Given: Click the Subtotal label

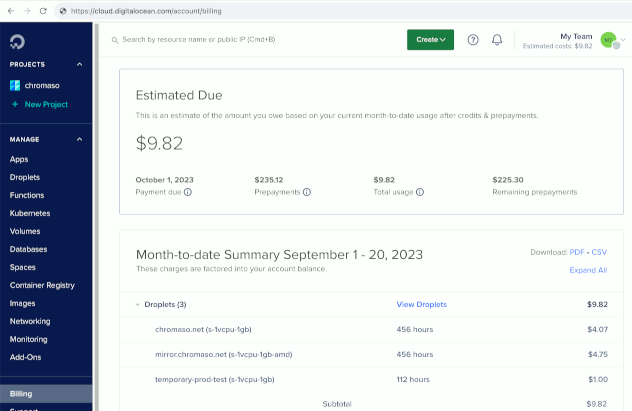Looking at the screenshot, I should click(337, 404).
